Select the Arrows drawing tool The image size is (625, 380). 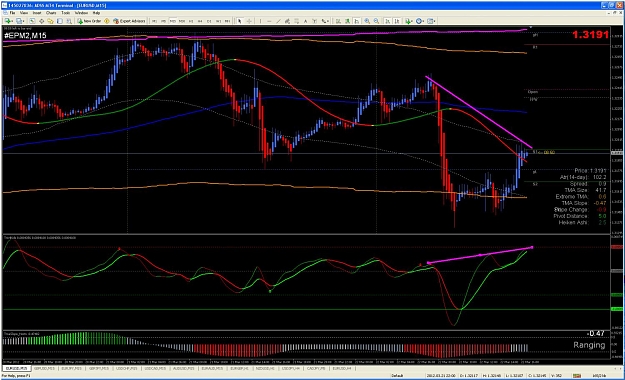(x=323, y=21)
